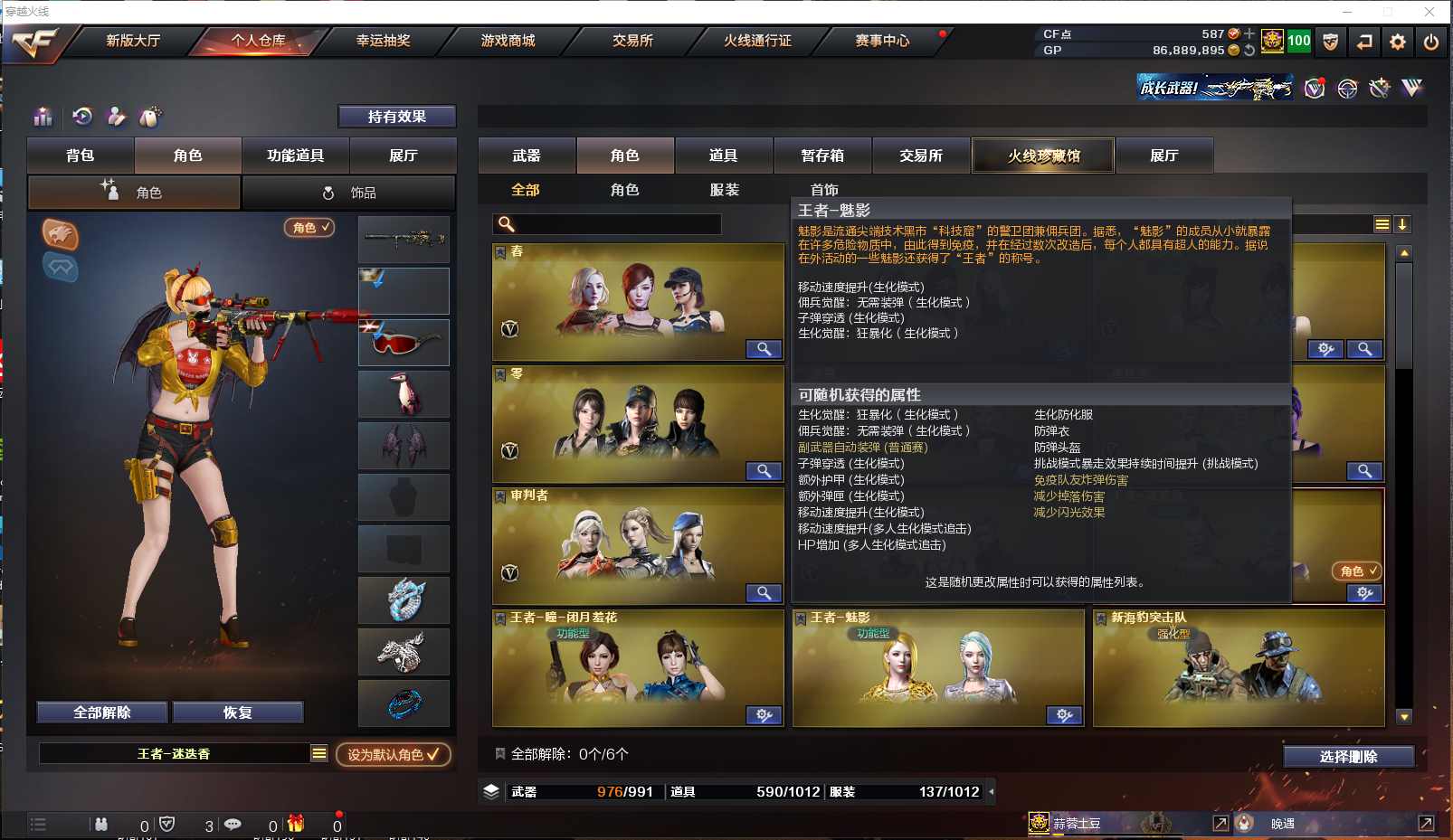Click gear icon on 王者-魅影 card

[1065, 715]
